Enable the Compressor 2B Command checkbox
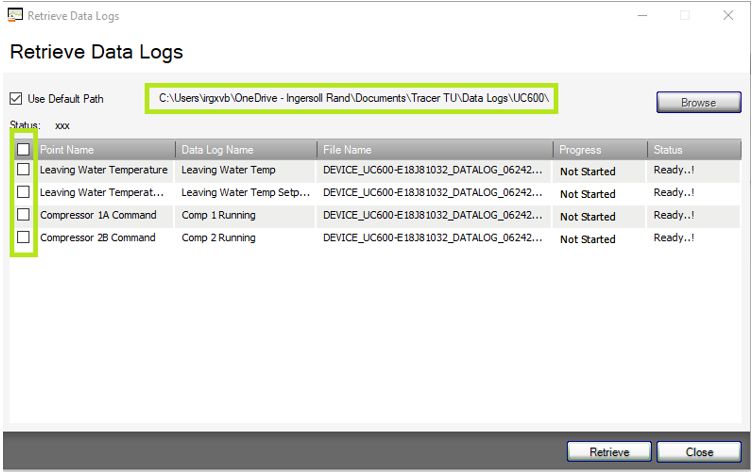 tap(23, 237)
